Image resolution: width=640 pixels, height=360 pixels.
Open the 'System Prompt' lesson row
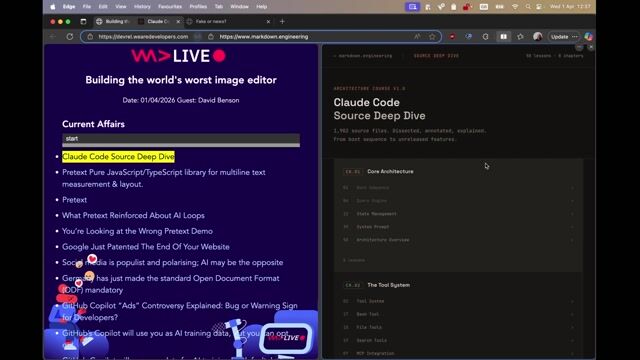[x=458, y=227]
